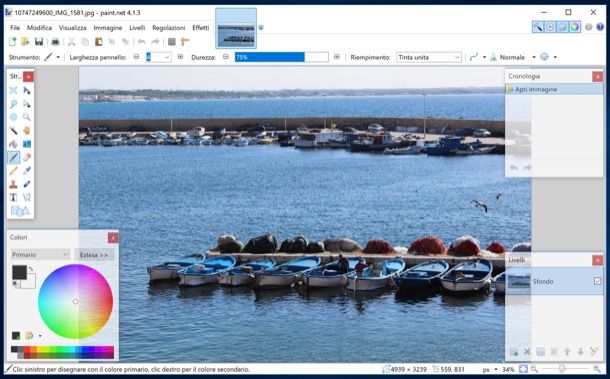Screen dimensions: 610x379
Task: Open the antialiasing mode dropdown arrow
Action: [x=484, y=57]
